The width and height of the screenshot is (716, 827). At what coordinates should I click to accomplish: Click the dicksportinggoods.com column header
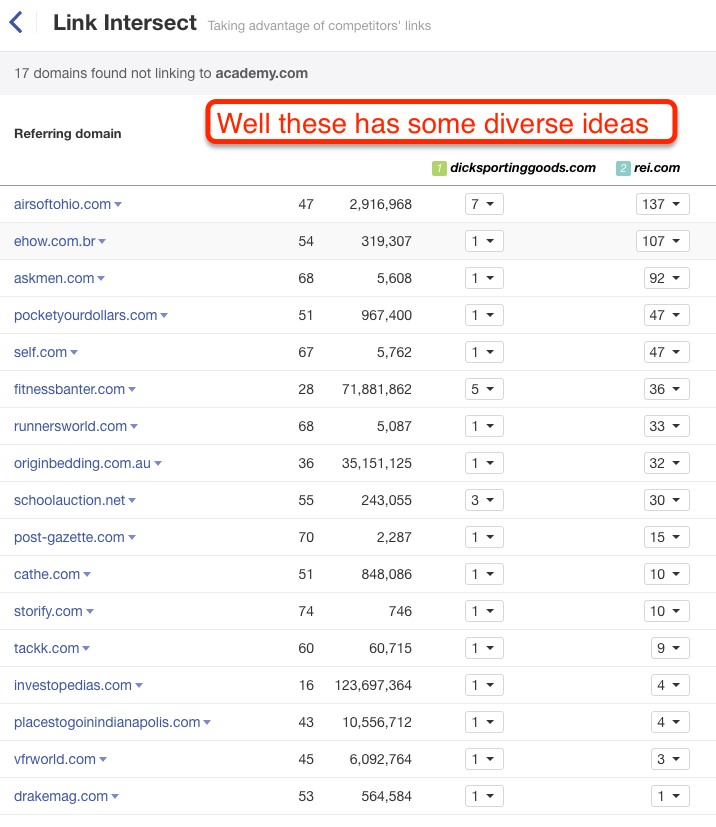point(523,168)
